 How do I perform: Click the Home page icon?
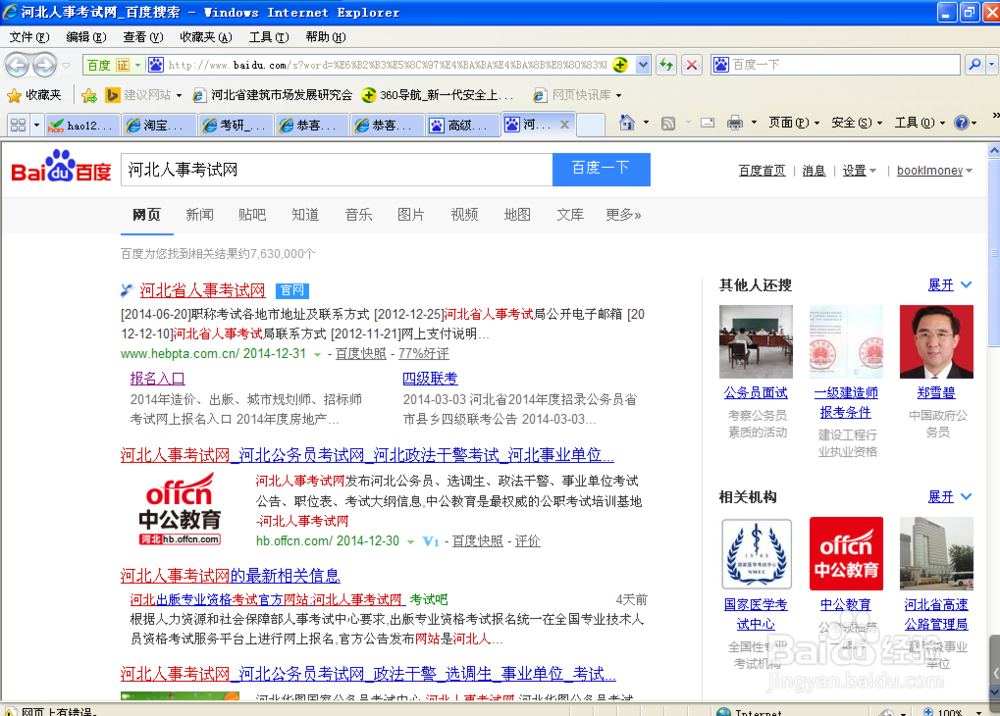tap(628, 122)
